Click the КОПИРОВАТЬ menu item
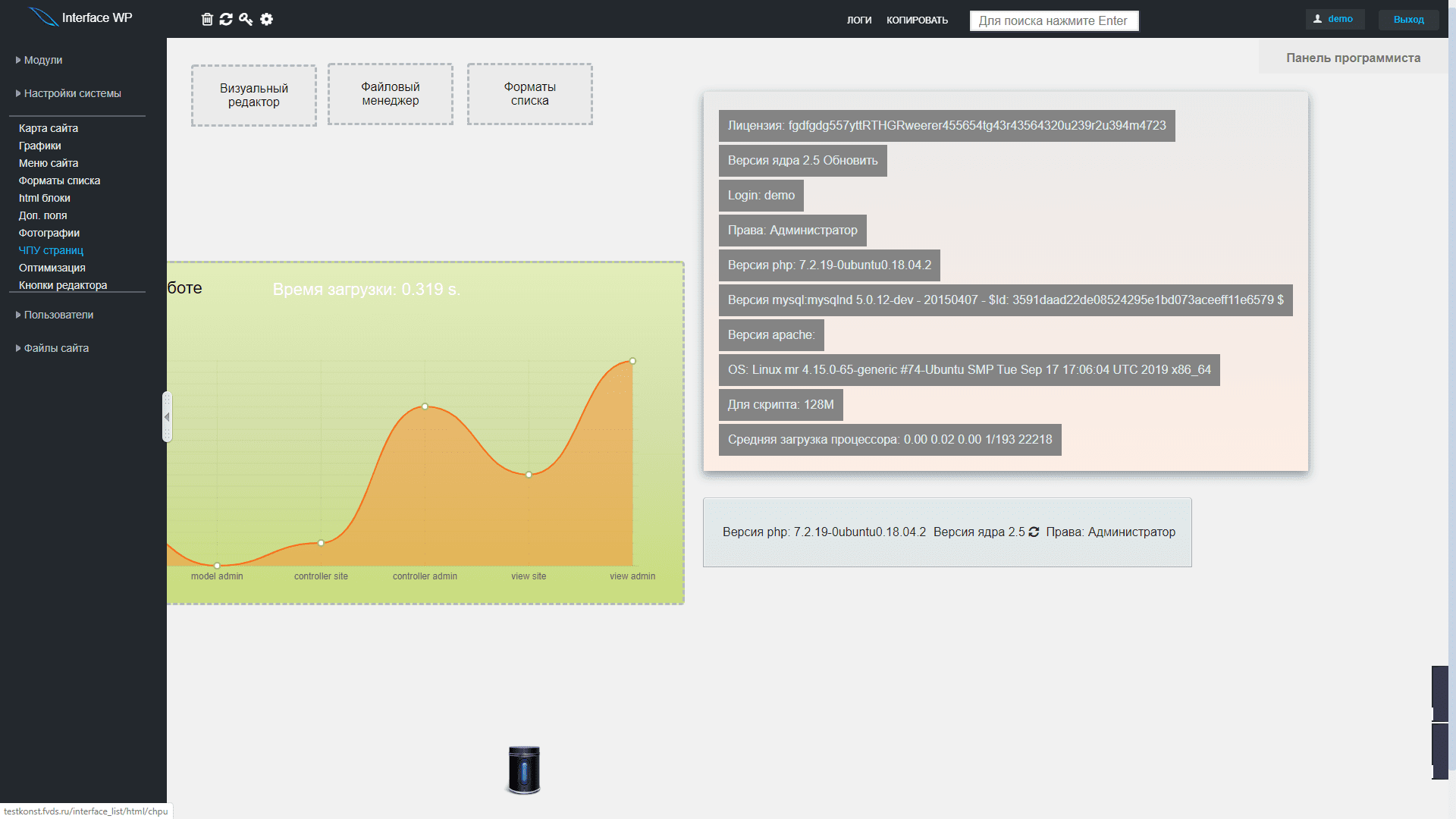 [x=917, y=20]
